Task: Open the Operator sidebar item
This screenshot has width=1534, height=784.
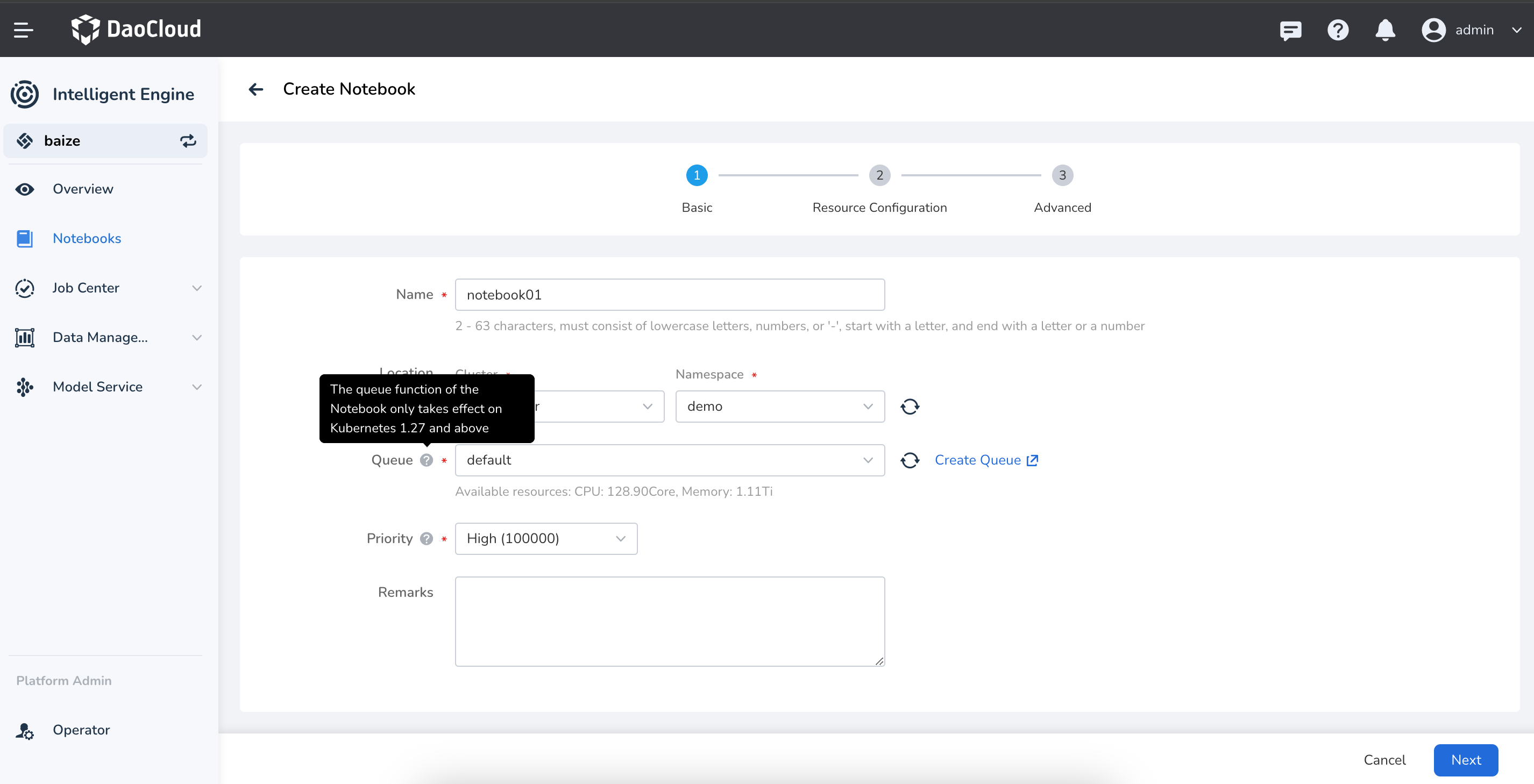Action: (x=81, y=730)
